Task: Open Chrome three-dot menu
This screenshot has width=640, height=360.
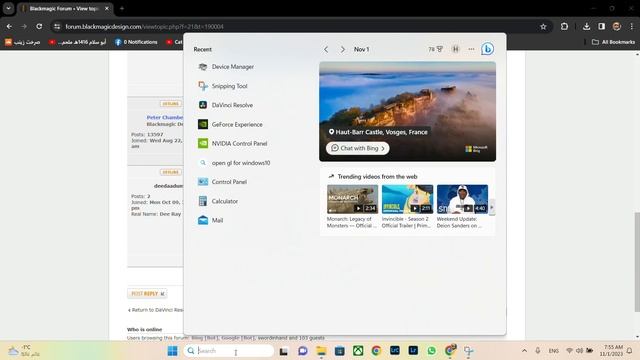Action: 631,27
